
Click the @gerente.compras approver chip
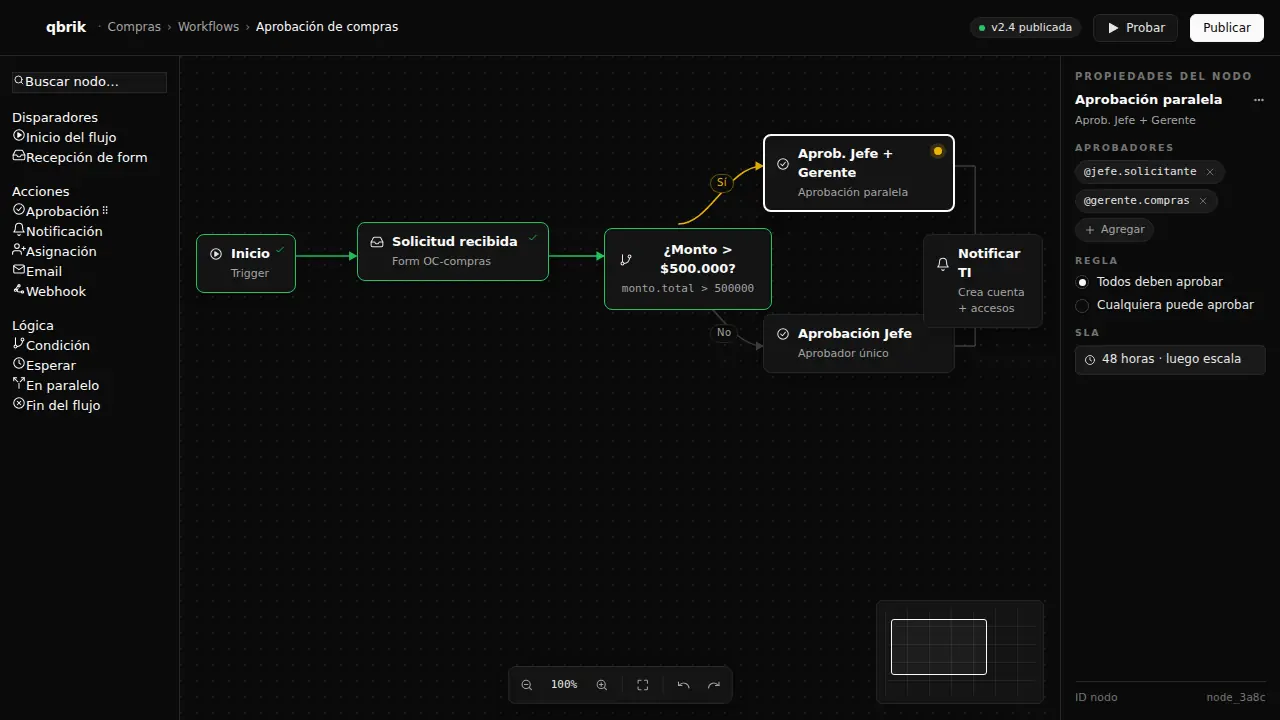coord(1146,201)
